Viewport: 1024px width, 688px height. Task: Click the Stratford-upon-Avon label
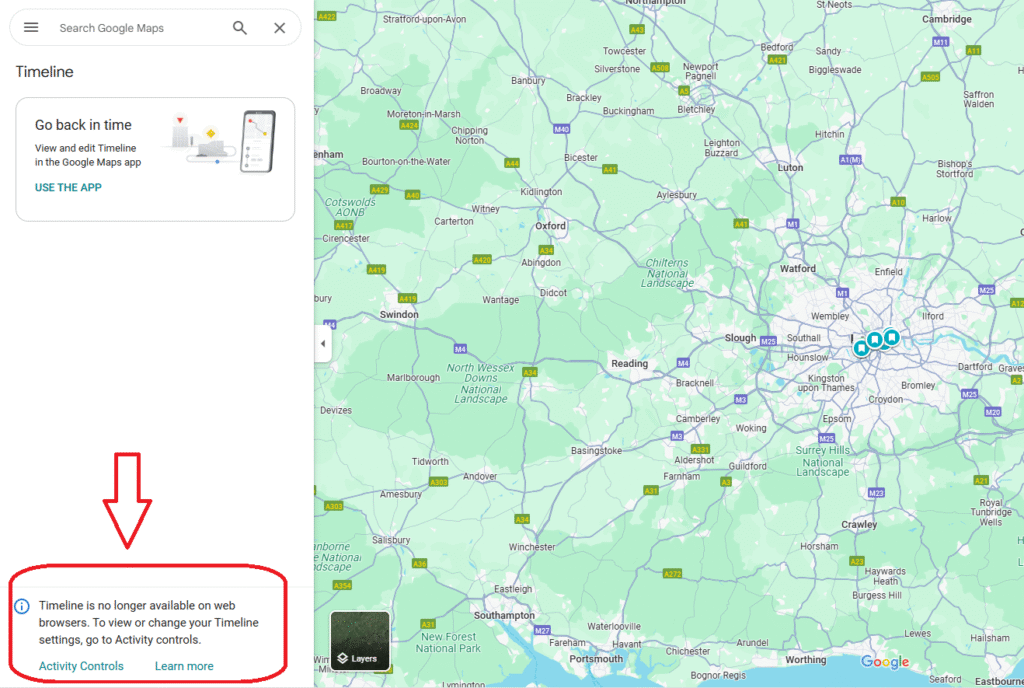(424, 19)
